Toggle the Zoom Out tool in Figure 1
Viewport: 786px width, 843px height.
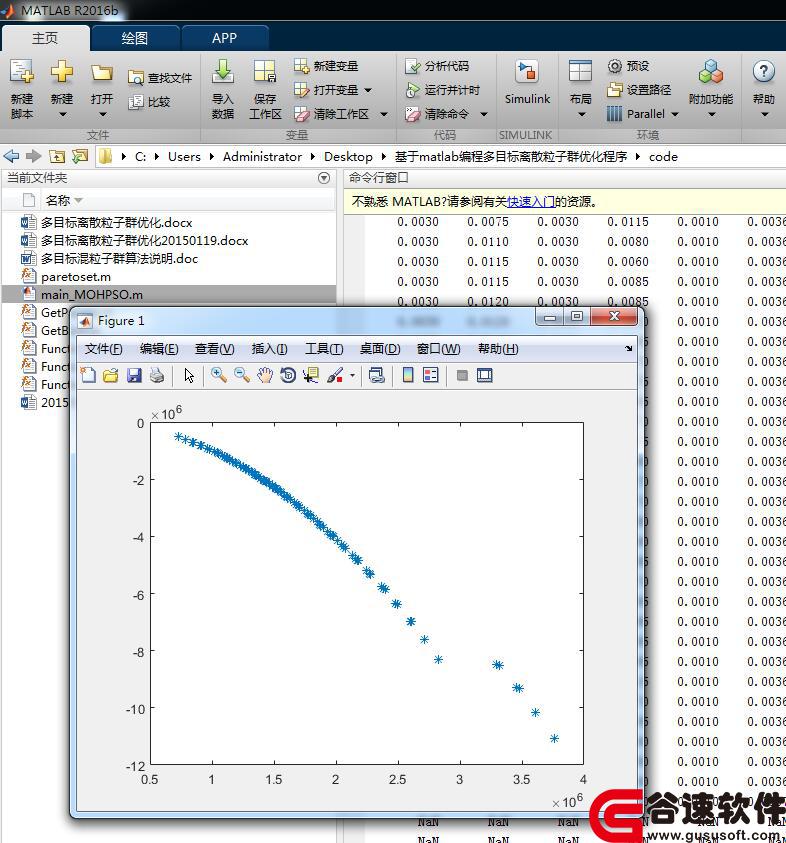[241, 375]
